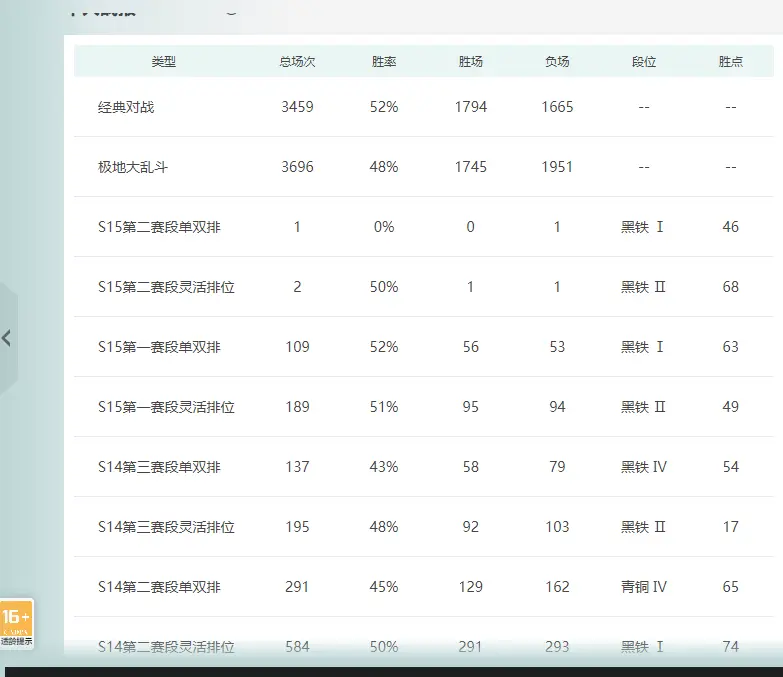Click the 3459 total games cell
The width and height of the screenshot is (783, 677).
pos(297,107)
